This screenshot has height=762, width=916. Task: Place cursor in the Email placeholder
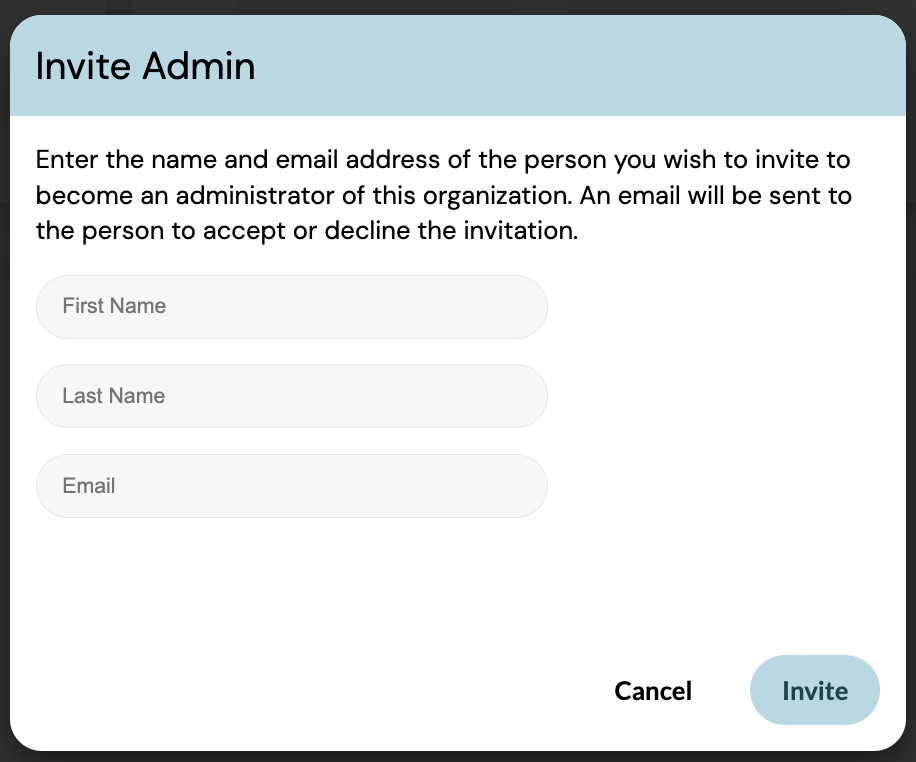(x=89, y=486)
